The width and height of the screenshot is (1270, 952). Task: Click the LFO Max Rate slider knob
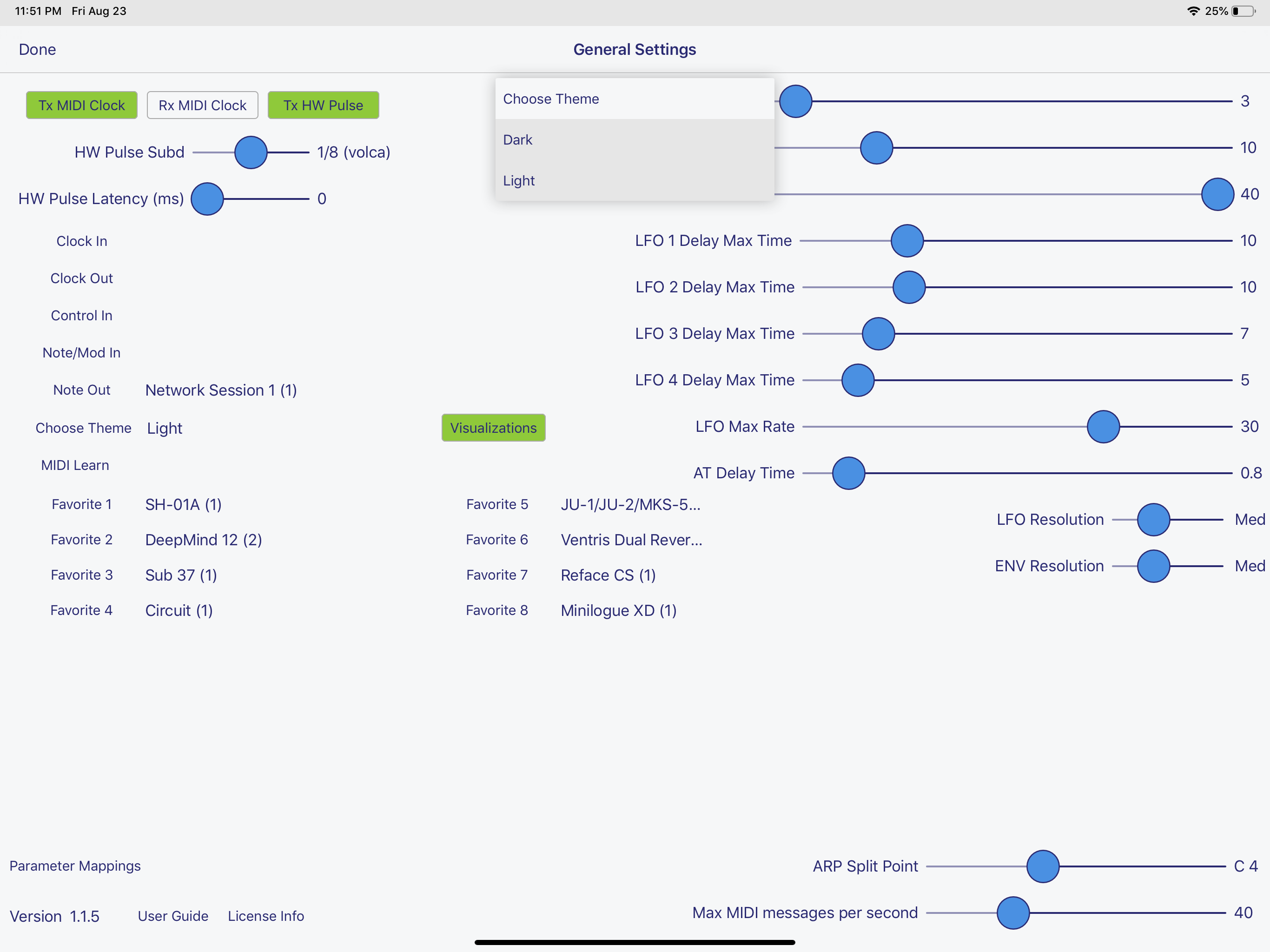pos(1103,427)
